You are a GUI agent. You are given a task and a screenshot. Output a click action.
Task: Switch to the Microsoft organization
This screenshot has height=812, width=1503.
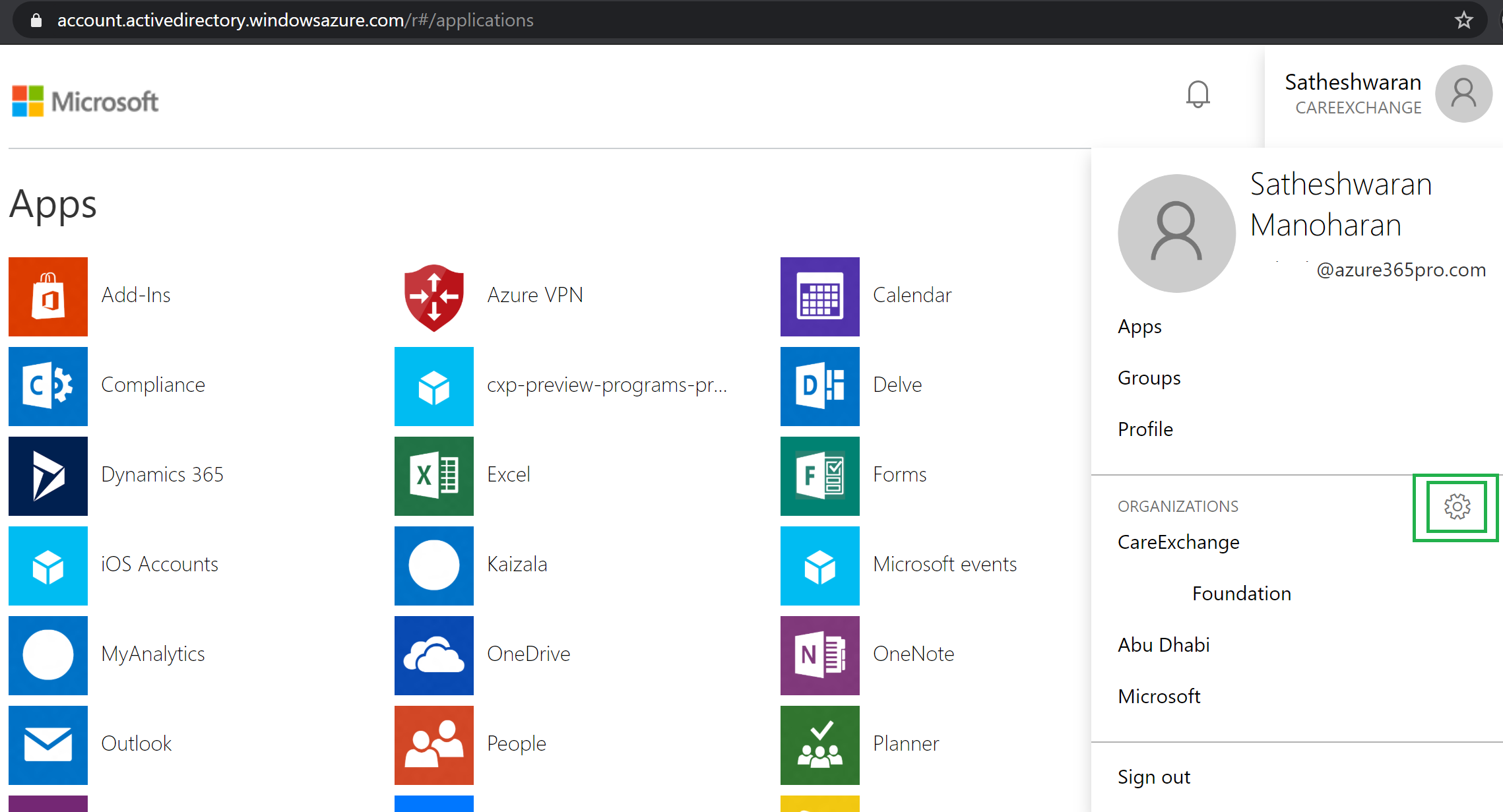pos(1159,697)
